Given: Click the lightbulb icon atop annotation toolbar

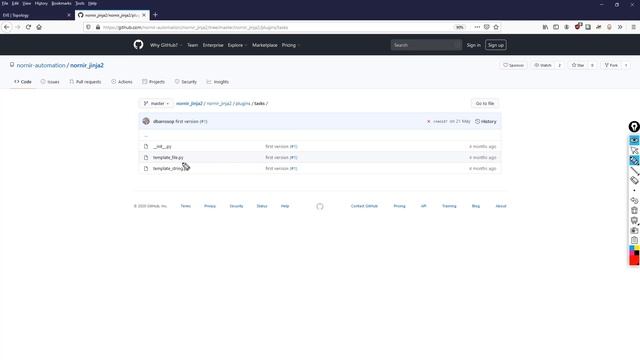Looking at the screenshot, I should click(634, 127).
